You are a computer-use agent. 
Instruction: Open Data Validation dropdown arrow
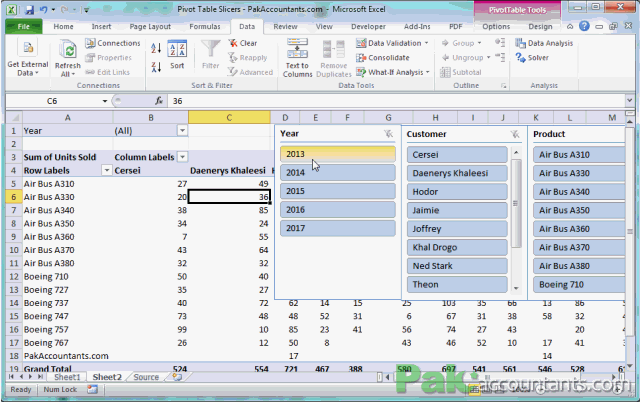(x=427, y=43)
